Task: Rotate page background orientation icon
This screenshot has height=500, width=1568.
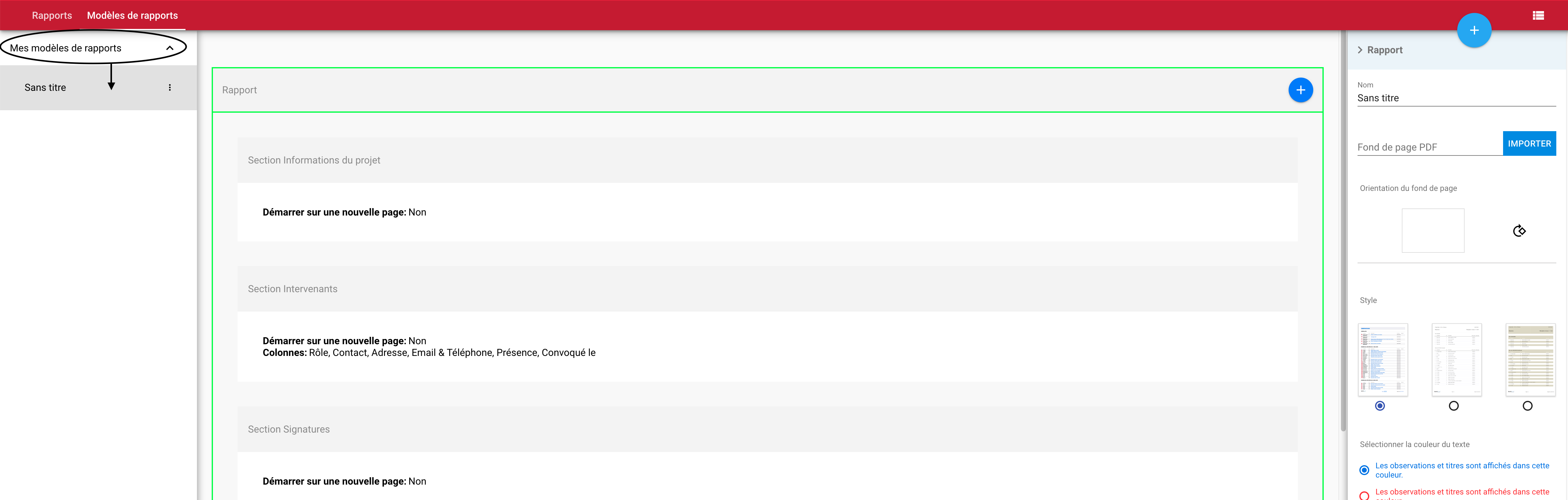Action: pos(1519,231)
